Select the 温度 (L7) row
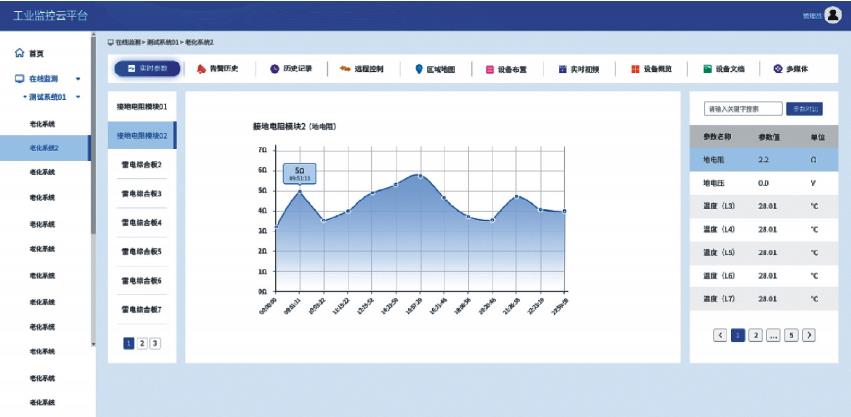The image size is (851, 417). pyautogui.click(x=764, y=299)
